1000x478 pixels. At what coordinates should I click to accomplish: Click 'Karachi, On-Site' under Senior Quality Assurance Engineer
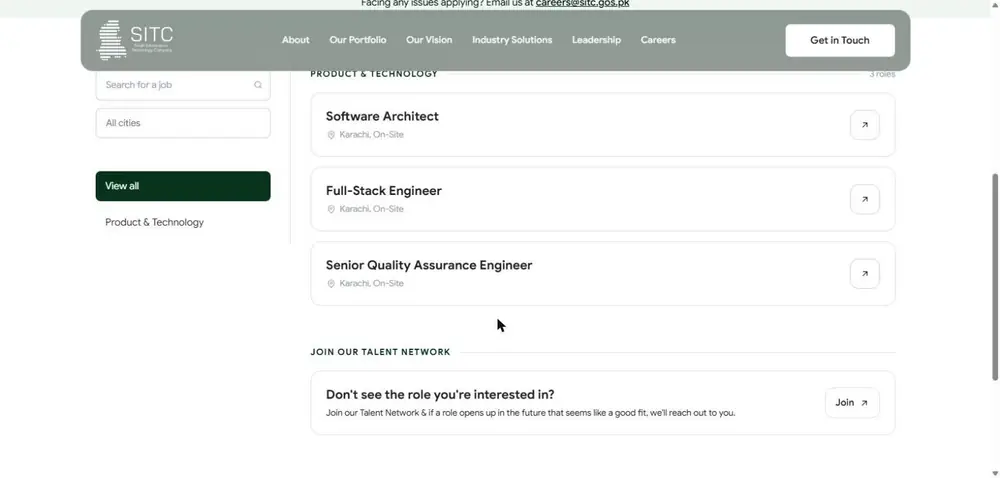coord(371,284)
